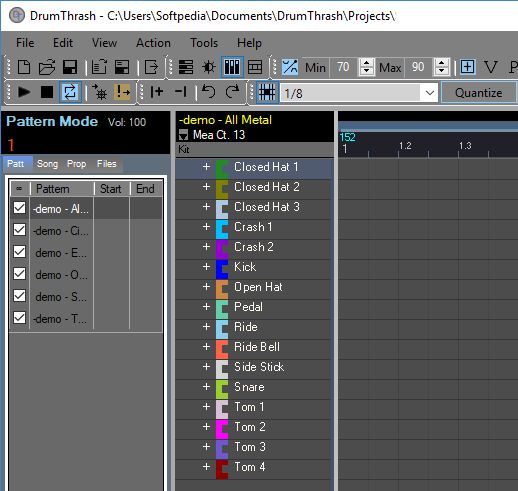Viewport: 518px width, 491px height.
Task: Click the Pattern column header
Action: [62, 189]
